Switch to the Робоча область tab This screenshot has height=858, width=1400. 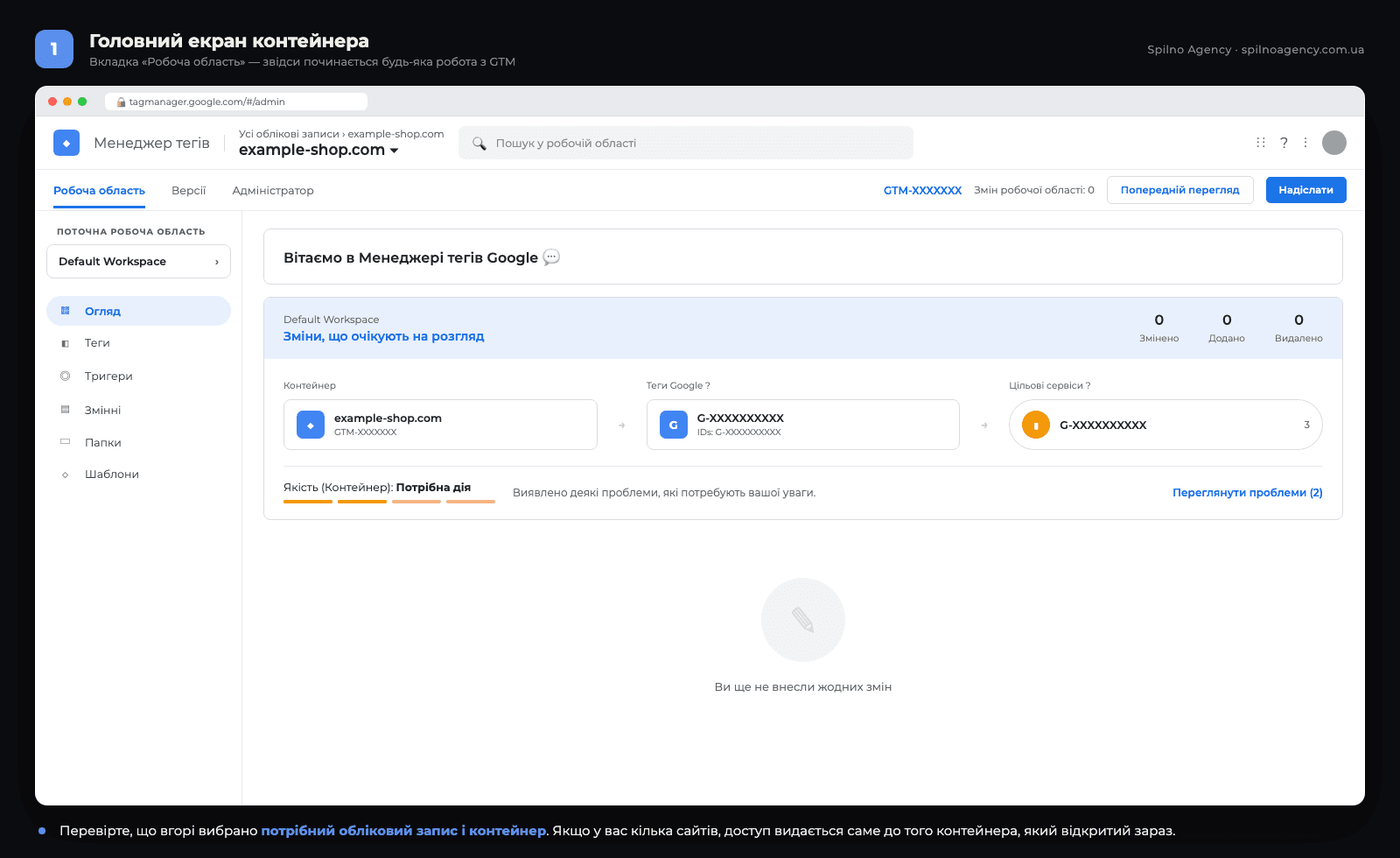pos(99,190)
